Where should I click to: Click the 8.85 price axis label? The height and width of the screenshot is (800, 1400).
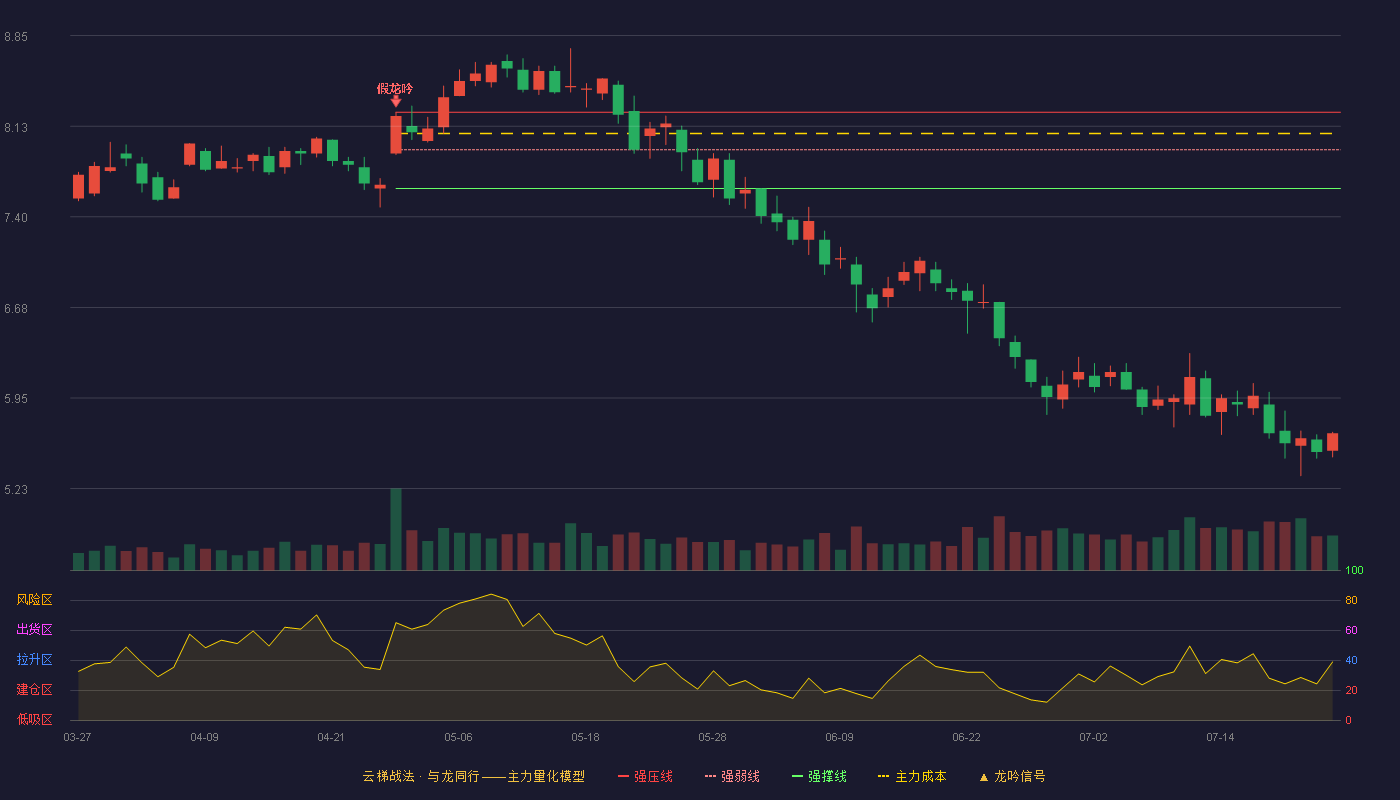16,37
